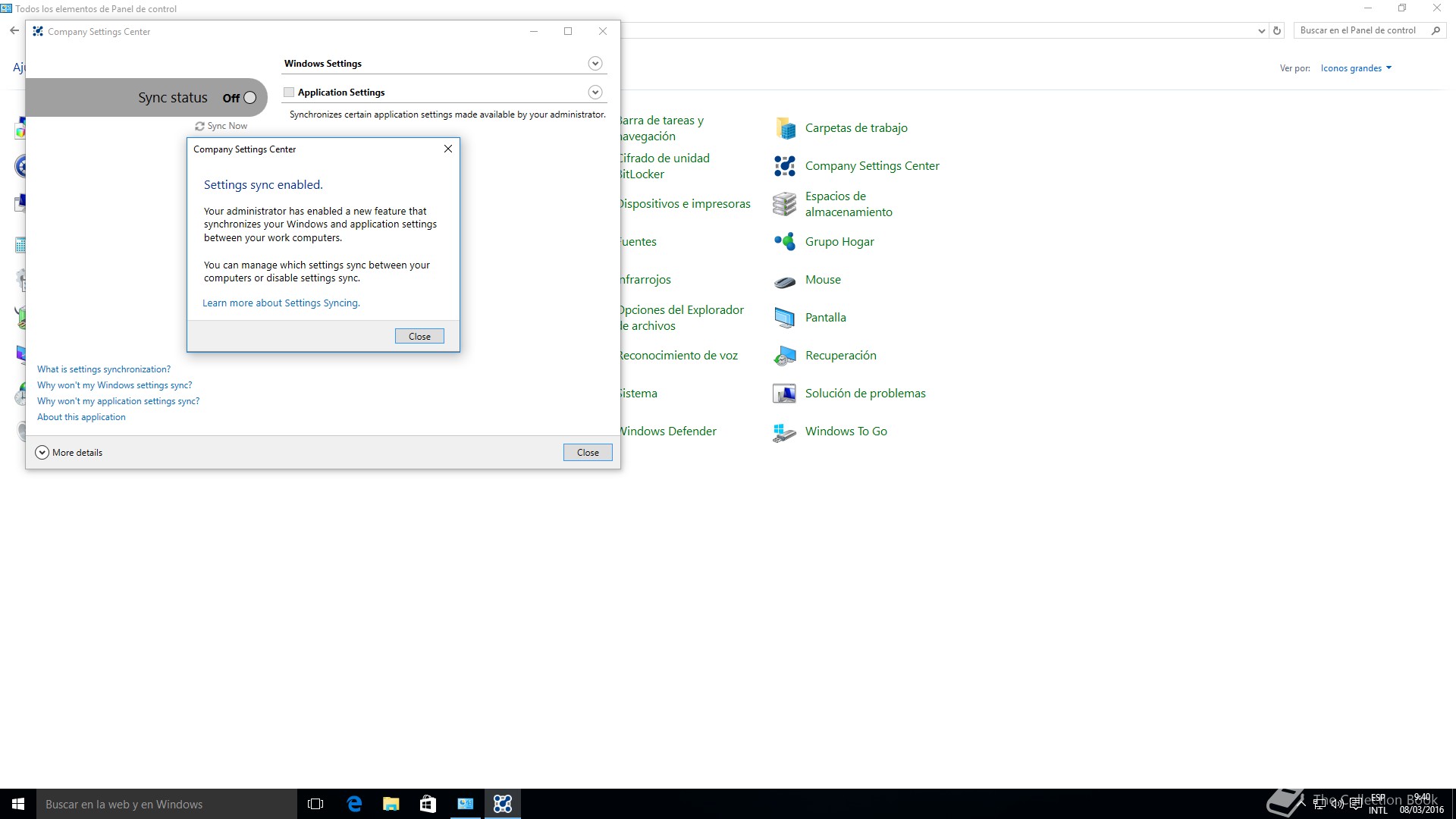Go back in Control Panel window
The image size is (1456, 819).
click(14, 31)
